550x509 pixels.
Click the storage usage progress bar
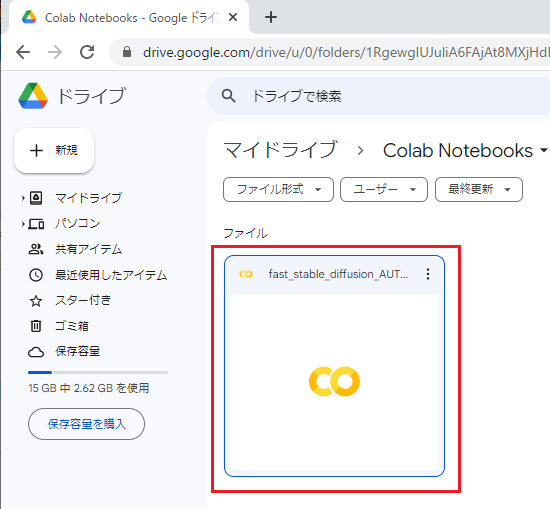[98, 372]
